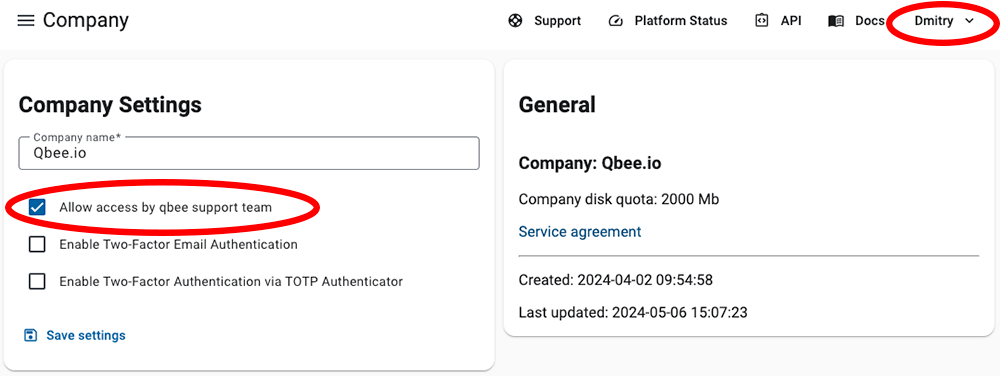Image resolution: width=1000 pixels, height=376 pixels.
Task: Click the Company Settings heading
Action: [x=110, y=105]
